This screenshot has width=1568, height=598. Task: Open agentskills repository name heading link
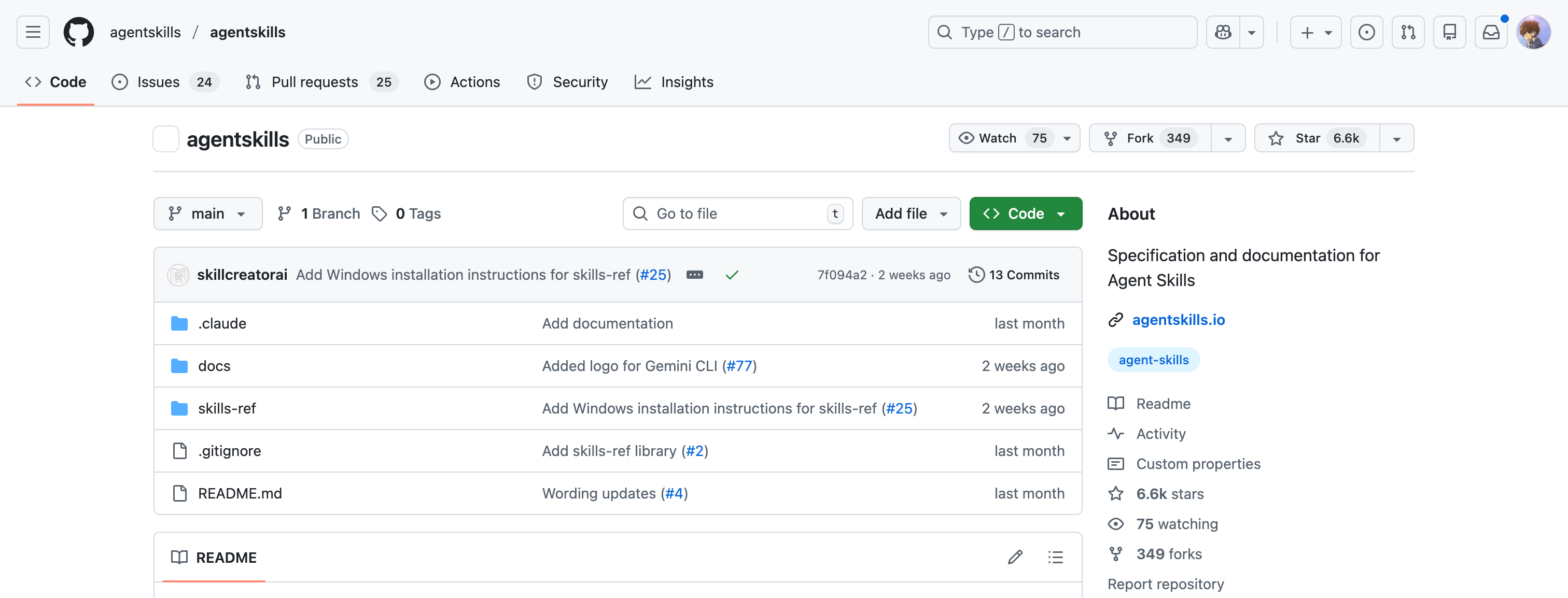click(x=237, y=139)
